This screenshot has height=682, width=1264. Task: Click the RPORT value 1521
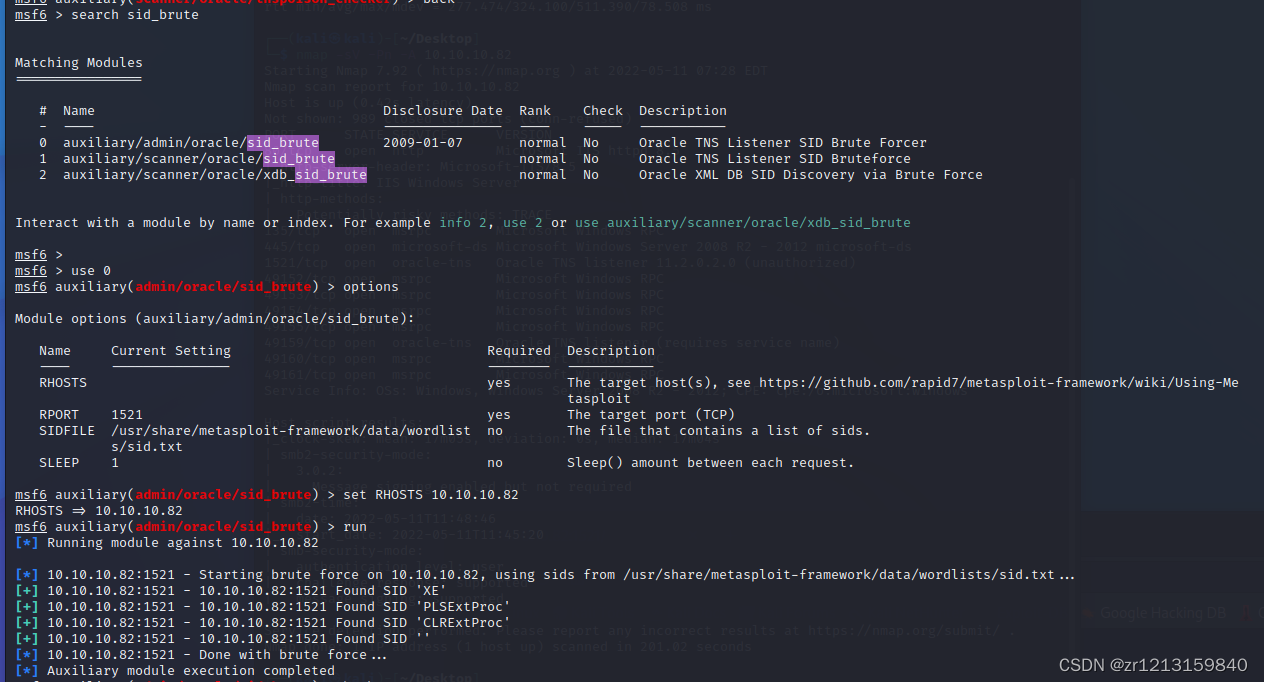[x=127, y=415]
